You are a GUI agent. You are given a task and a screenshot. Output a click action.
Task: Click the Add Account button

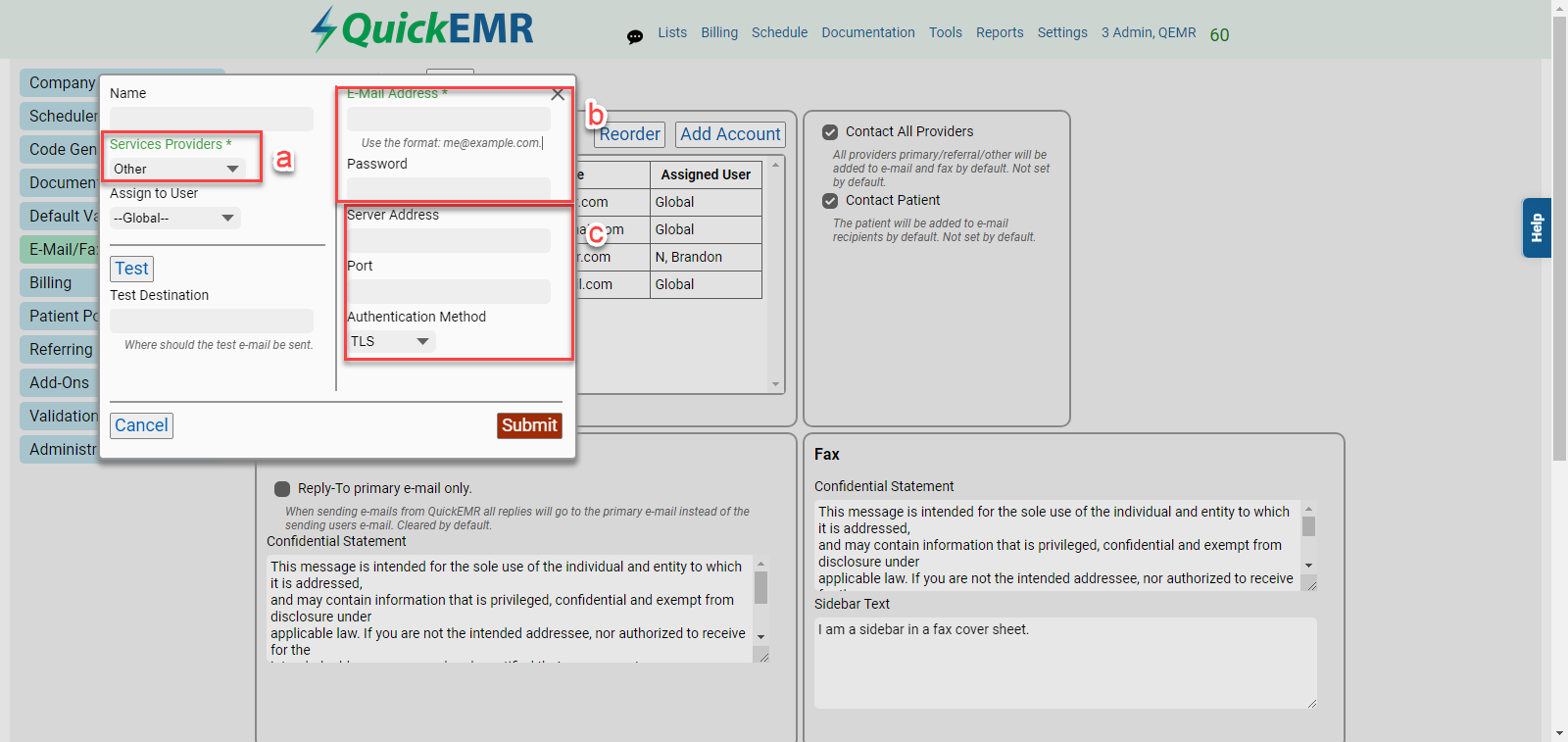(x=730, y=134)
